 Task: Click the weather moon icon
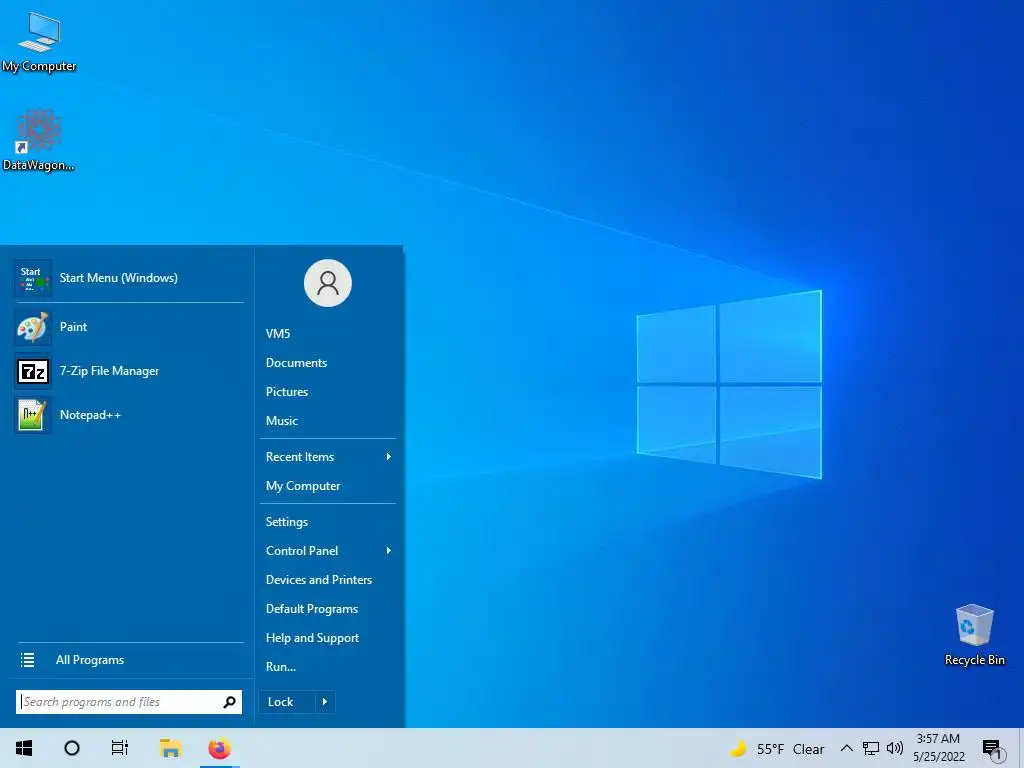738,748
